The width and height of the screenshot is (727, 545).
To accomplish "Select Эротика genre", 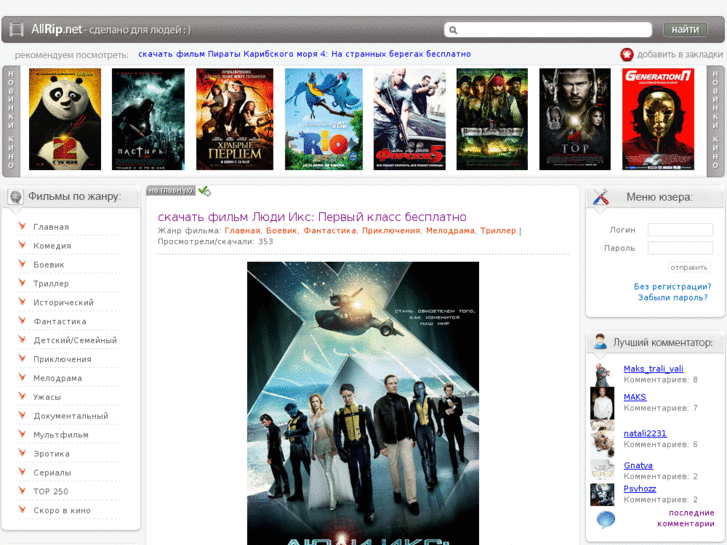I will [51, 454].
